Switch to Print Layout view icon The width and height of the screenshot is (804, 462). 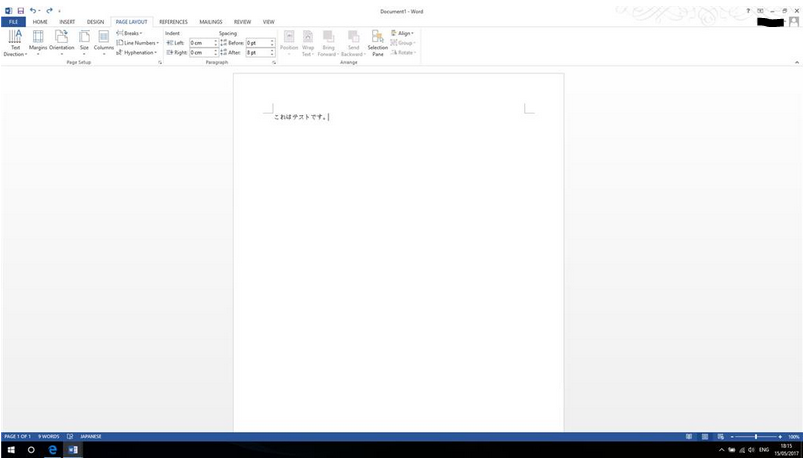point(705,436)
